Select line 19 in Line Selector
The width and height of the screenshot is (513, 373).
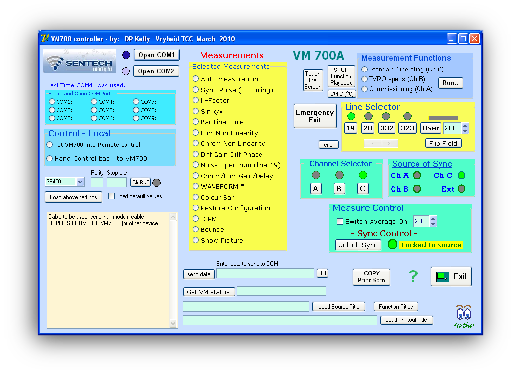tap(351, 128)
